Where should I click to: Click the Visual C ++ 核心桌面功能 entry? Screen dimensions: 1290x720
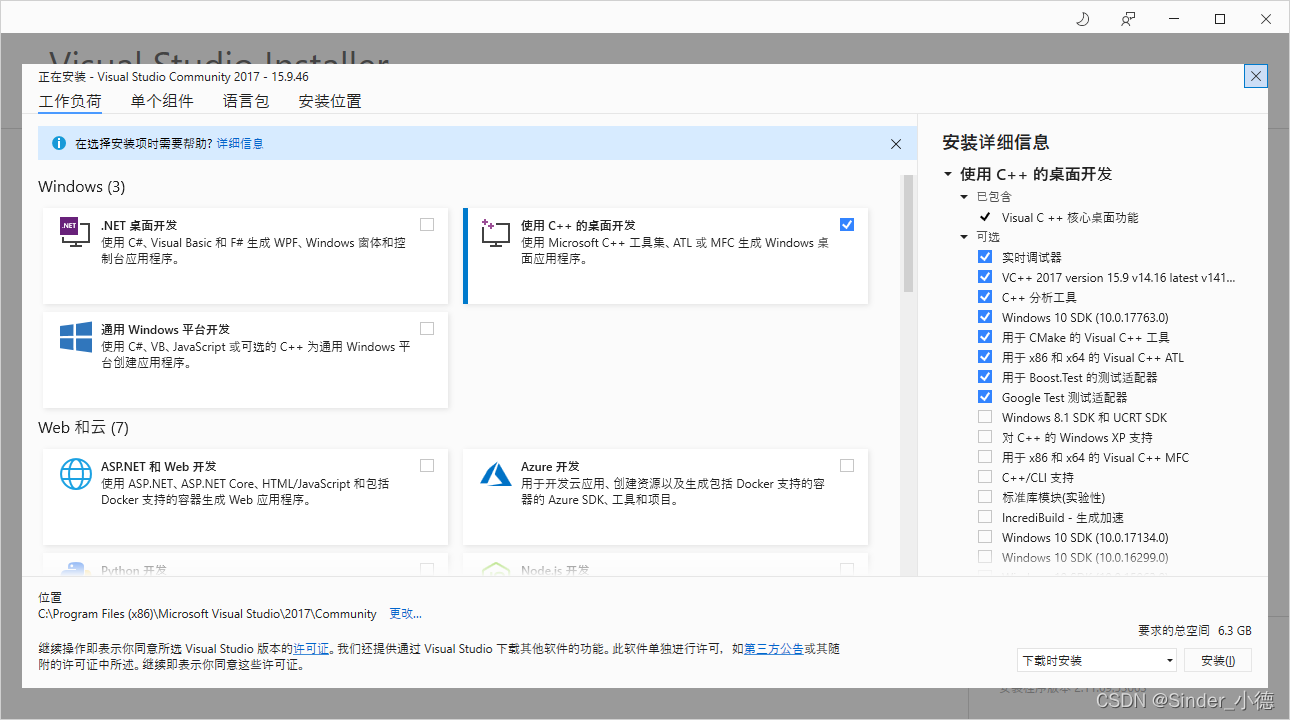(x=1070, y=217)
